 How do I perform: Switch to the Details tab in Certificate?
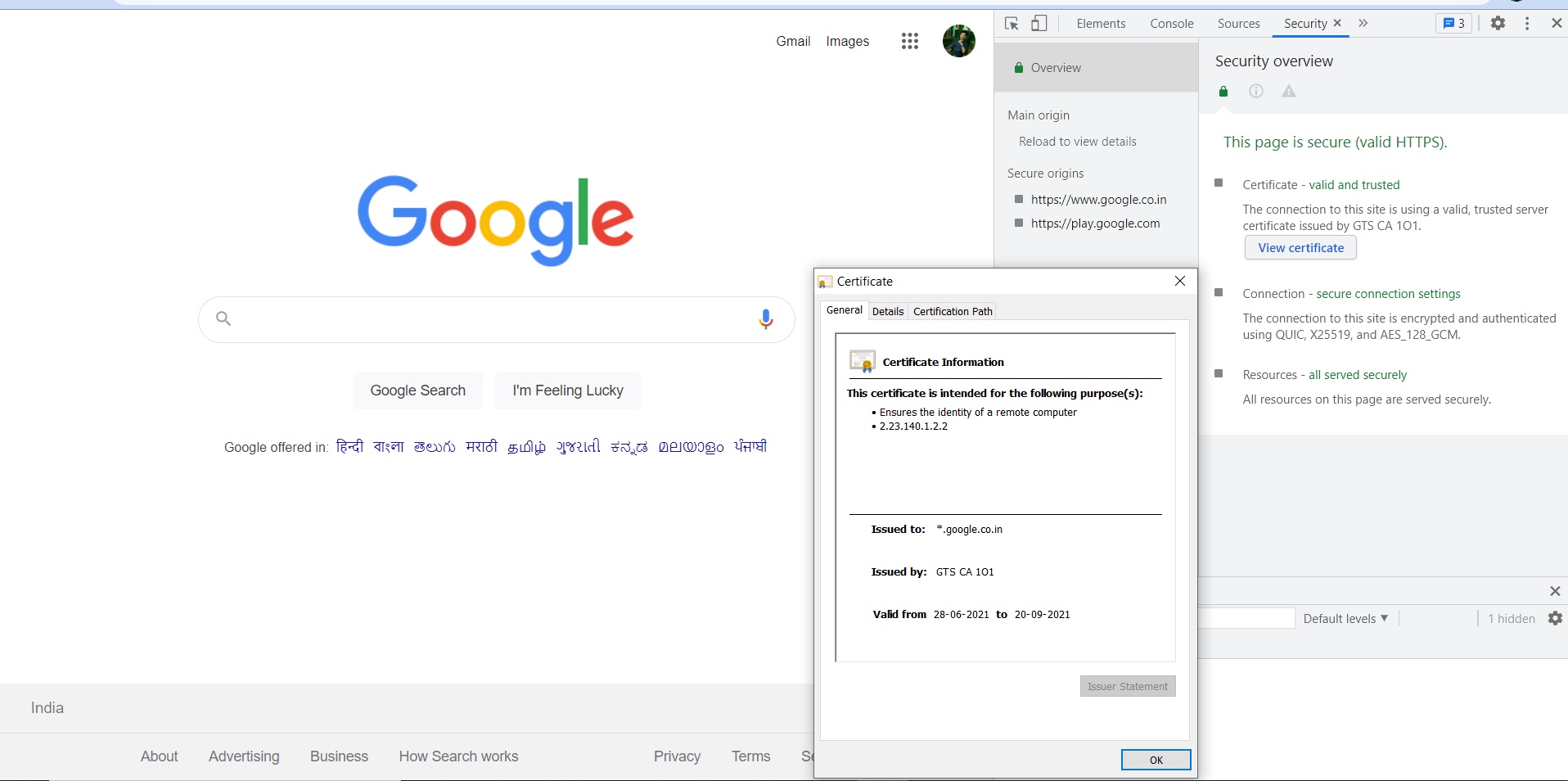click(888, 311)
